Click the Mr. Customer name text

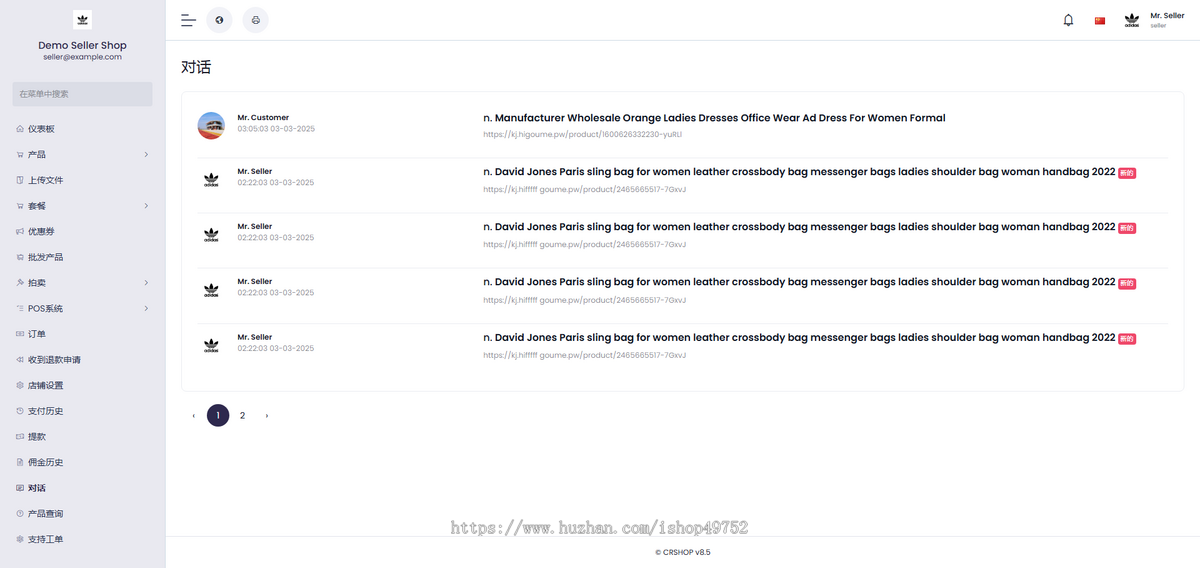coord(263,118)
